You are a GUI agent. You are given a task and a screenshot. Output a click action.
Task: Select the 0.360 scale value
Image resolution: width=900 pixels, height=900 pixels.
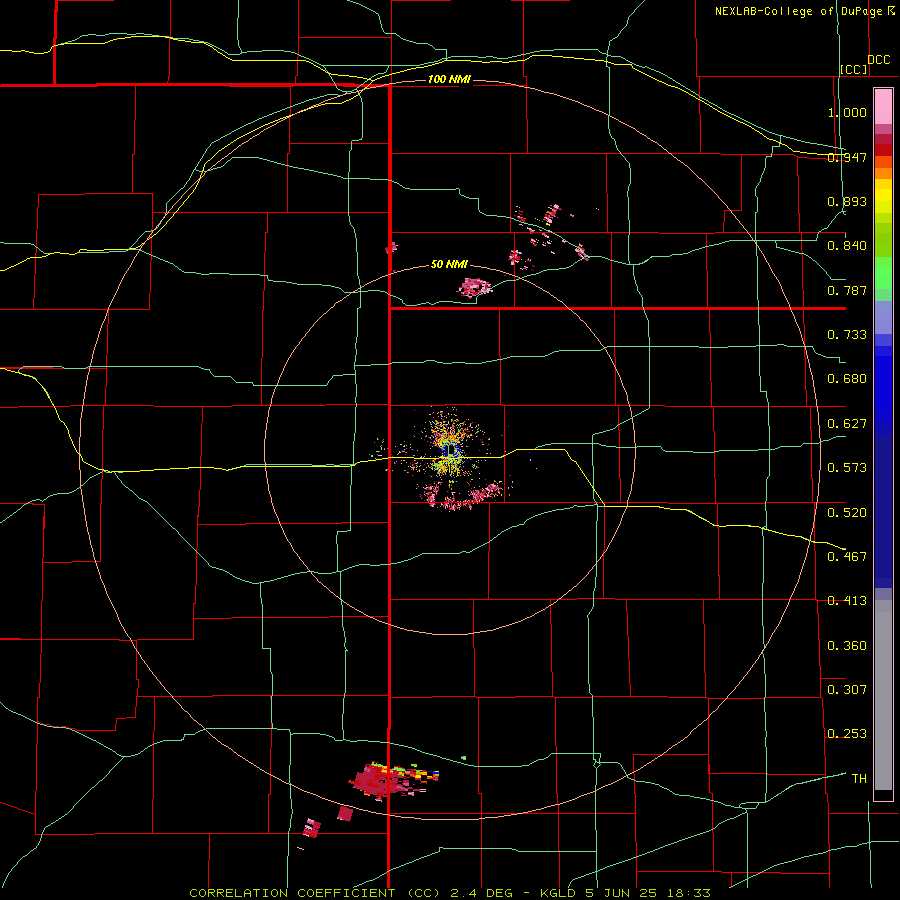pos(847,646)
